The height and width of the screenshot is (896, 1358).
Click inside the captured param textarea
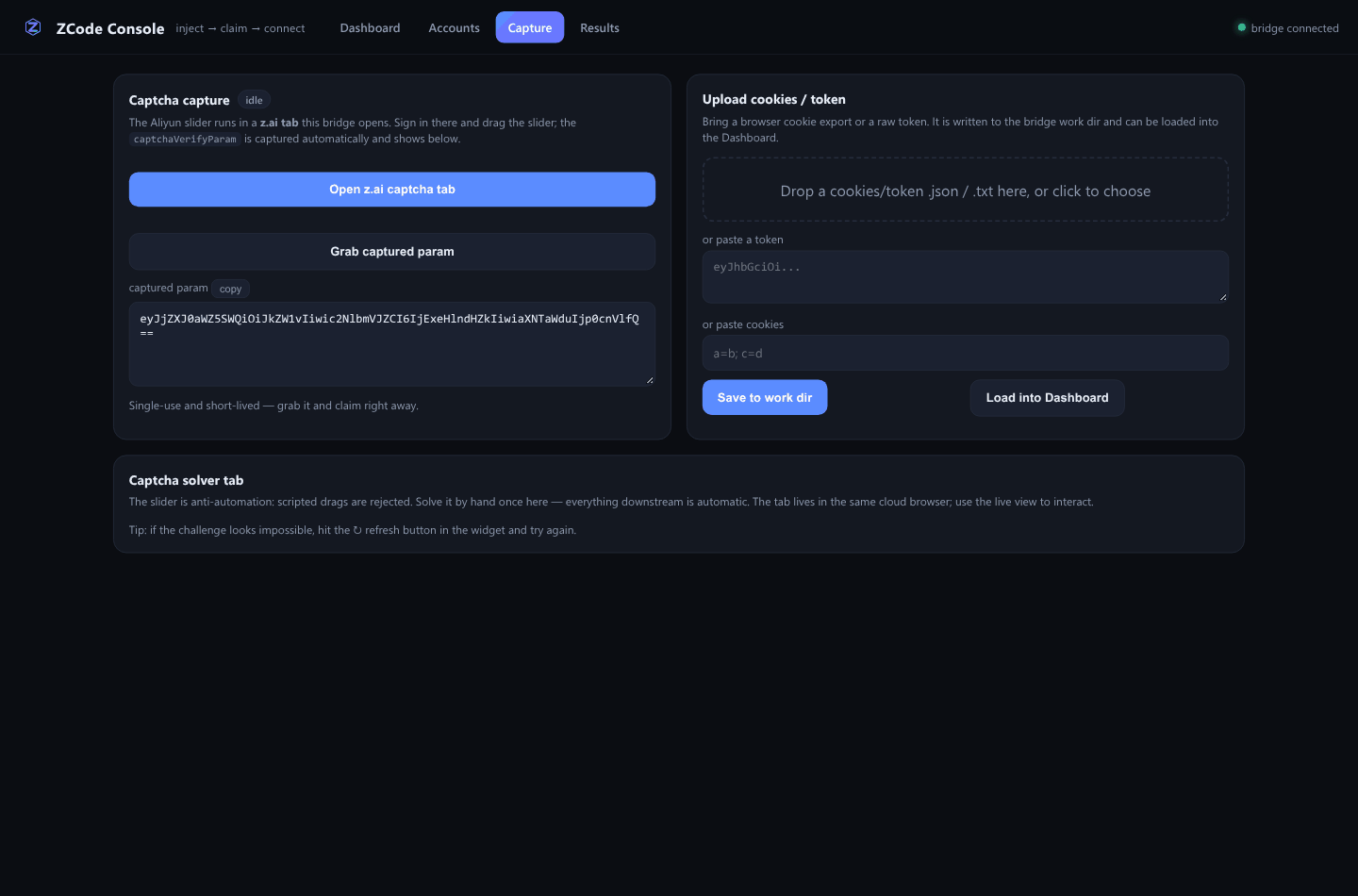pyautogui.click(x=392, y=344)
